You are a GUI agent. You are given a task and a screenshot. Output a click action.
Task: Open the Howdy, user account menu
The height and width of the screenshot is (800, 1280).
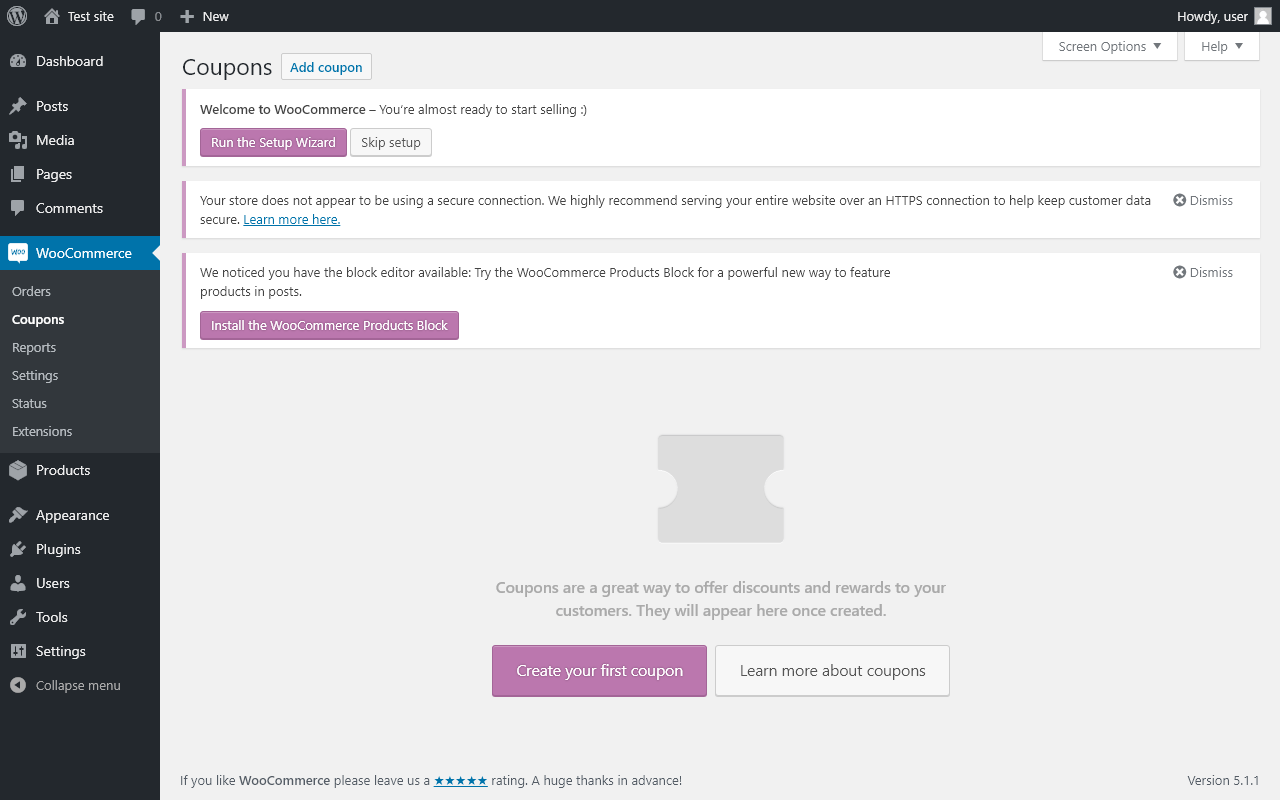tap(1224, 16)
